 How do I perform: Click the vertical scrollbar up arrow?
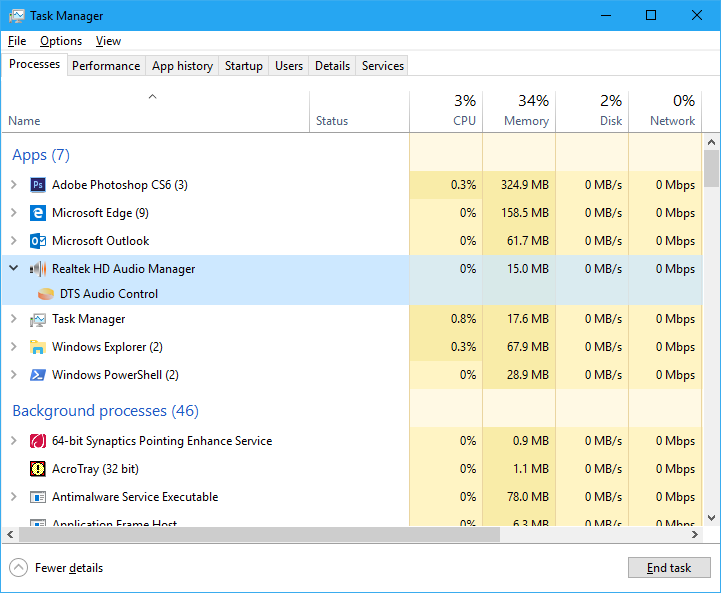[x=711, y=142]
